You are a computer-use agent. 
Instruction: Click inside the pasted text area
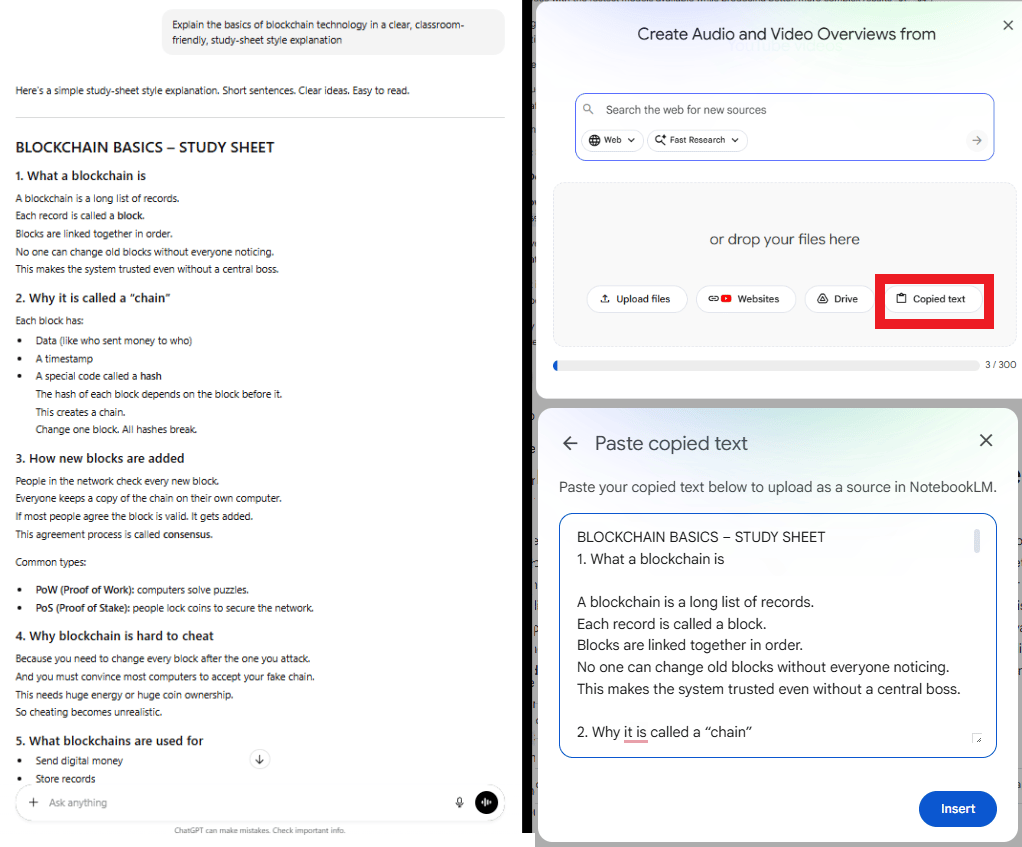pos(778,635)
